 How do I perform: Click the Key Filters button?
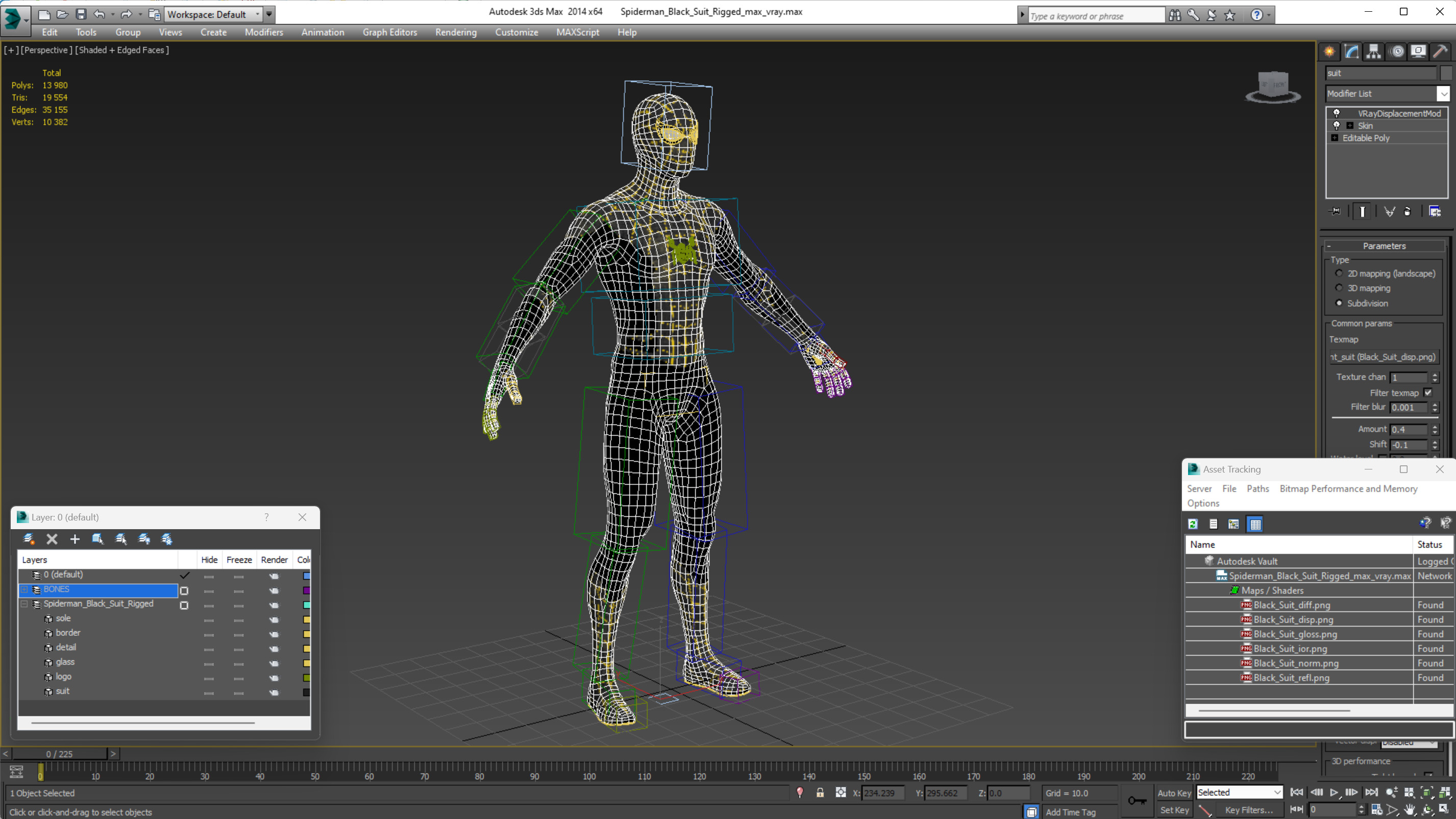click(1249, 810)
